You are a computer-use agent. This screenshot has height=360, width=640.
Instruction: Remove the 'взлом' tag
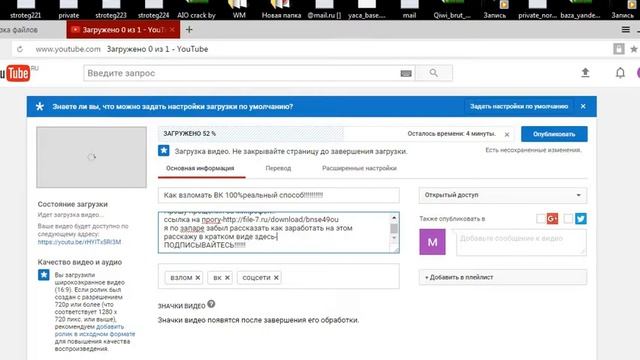198,278
